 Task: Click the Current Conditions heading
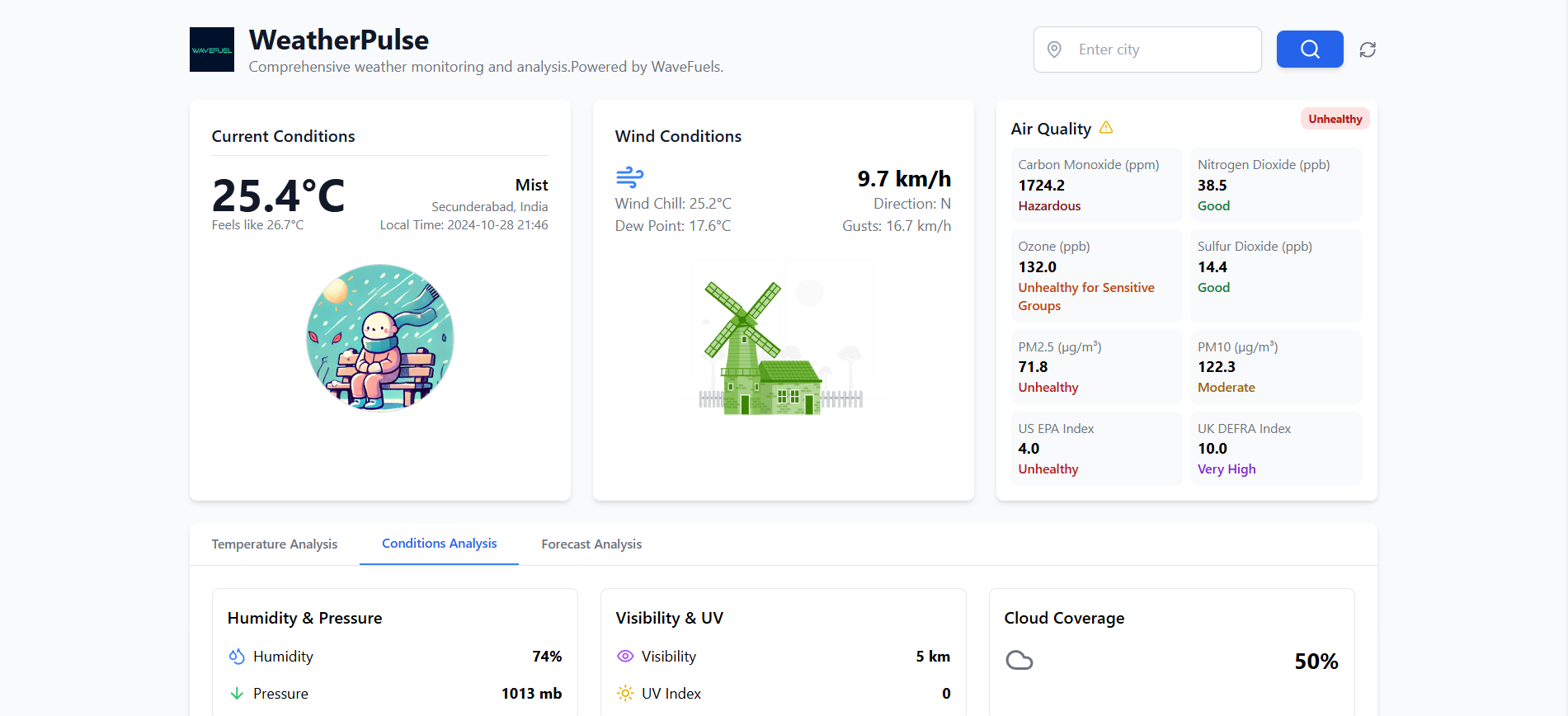click(x=283, y=136)
